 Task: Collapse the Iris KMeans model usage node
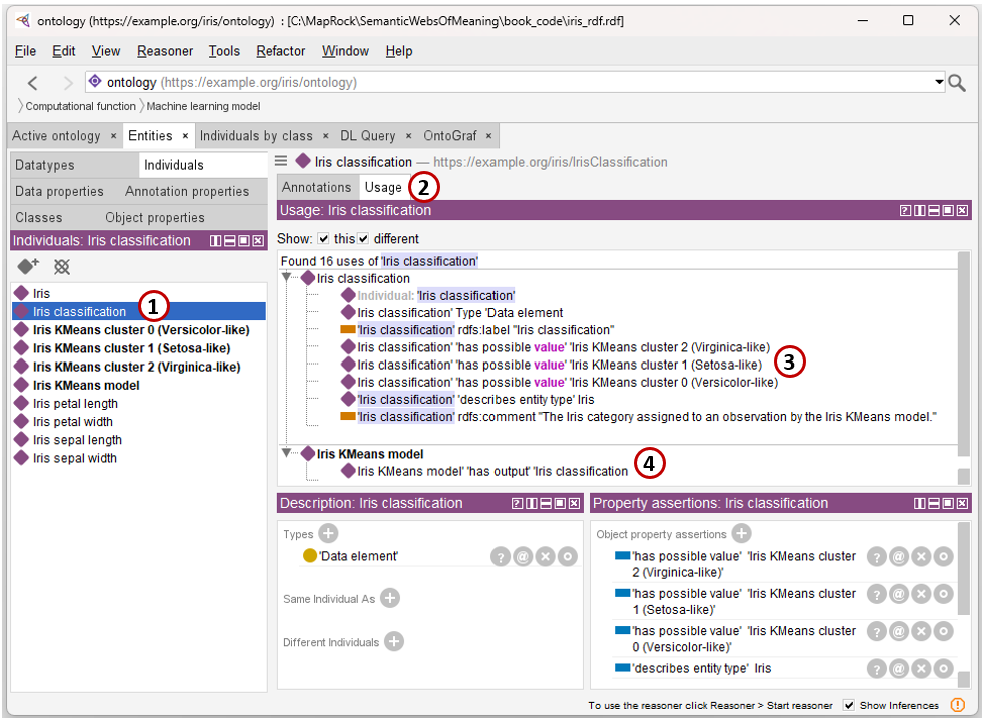tap(287, 452)
